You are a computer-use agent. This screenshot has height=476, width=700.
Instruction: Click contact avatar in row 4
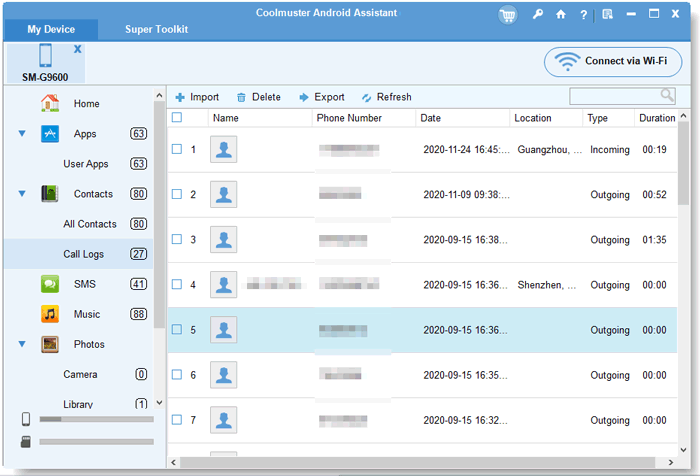pyautogui.click(x=224, y=284)
